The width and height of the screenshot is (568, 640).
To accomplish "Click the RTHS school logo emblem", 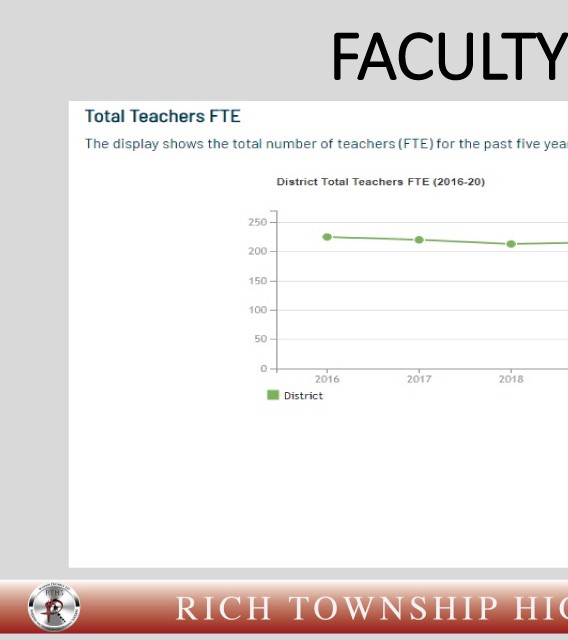I will tap(54, 607).
